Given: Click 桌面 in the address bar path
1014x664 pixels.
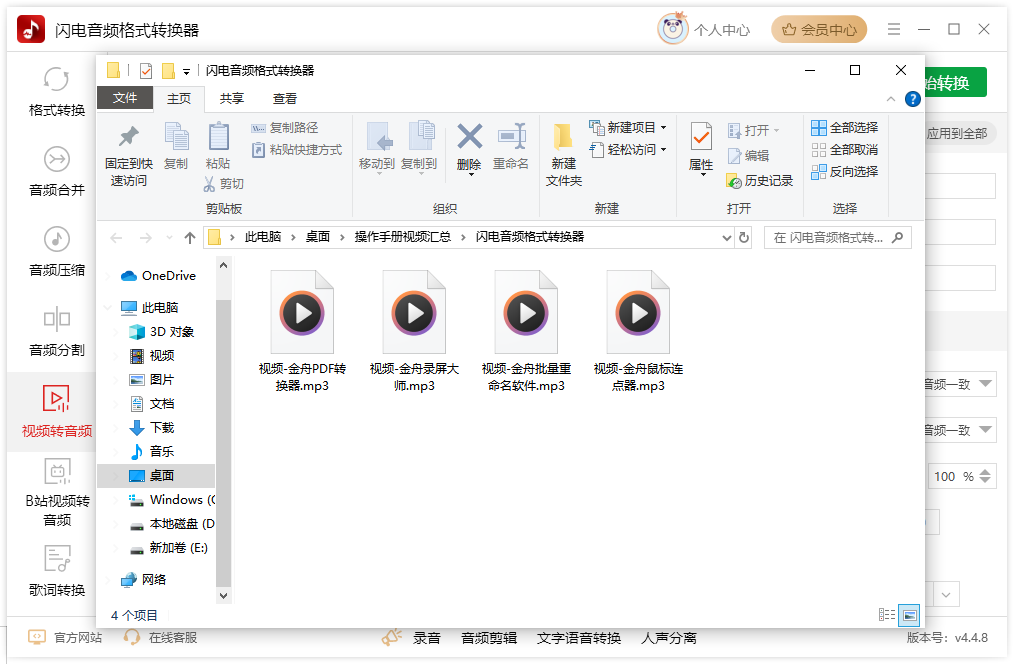Looking at the screenshot, I should pyautogui.click(x=318, y=237).
